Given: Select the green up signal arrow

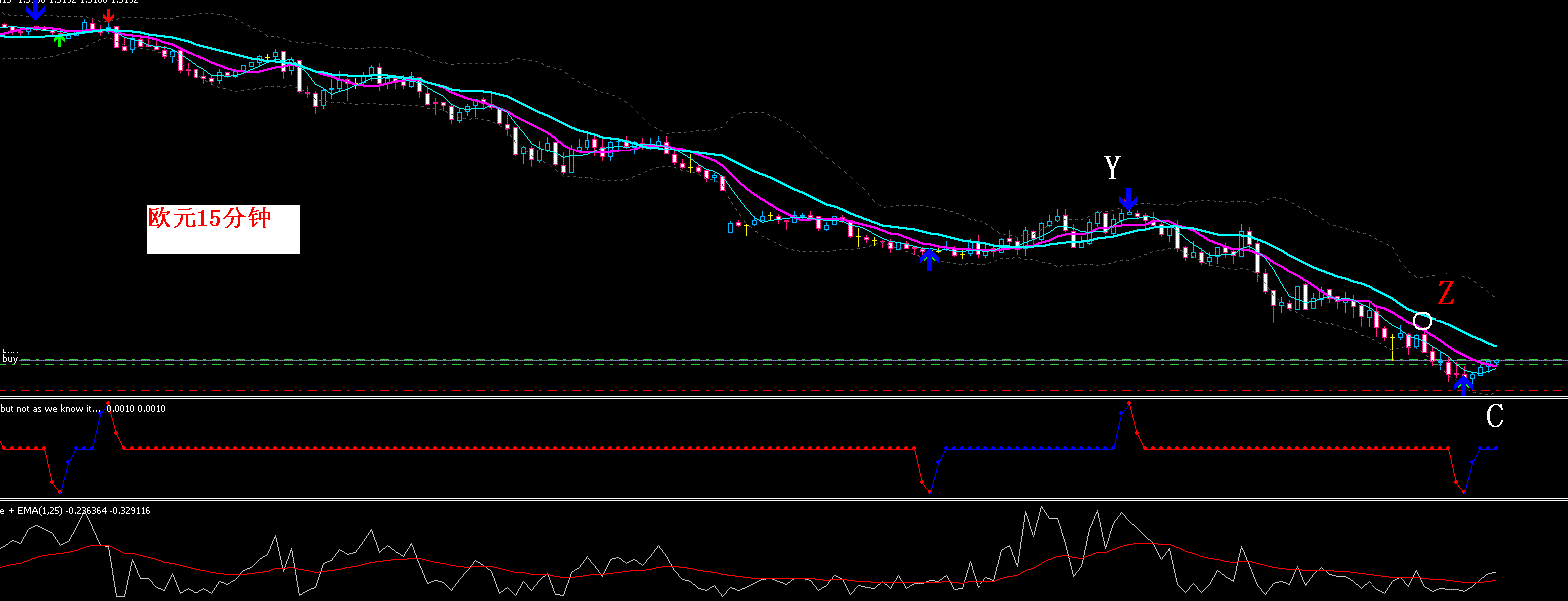Looking at the screenshot, I should tap(60, 40).
